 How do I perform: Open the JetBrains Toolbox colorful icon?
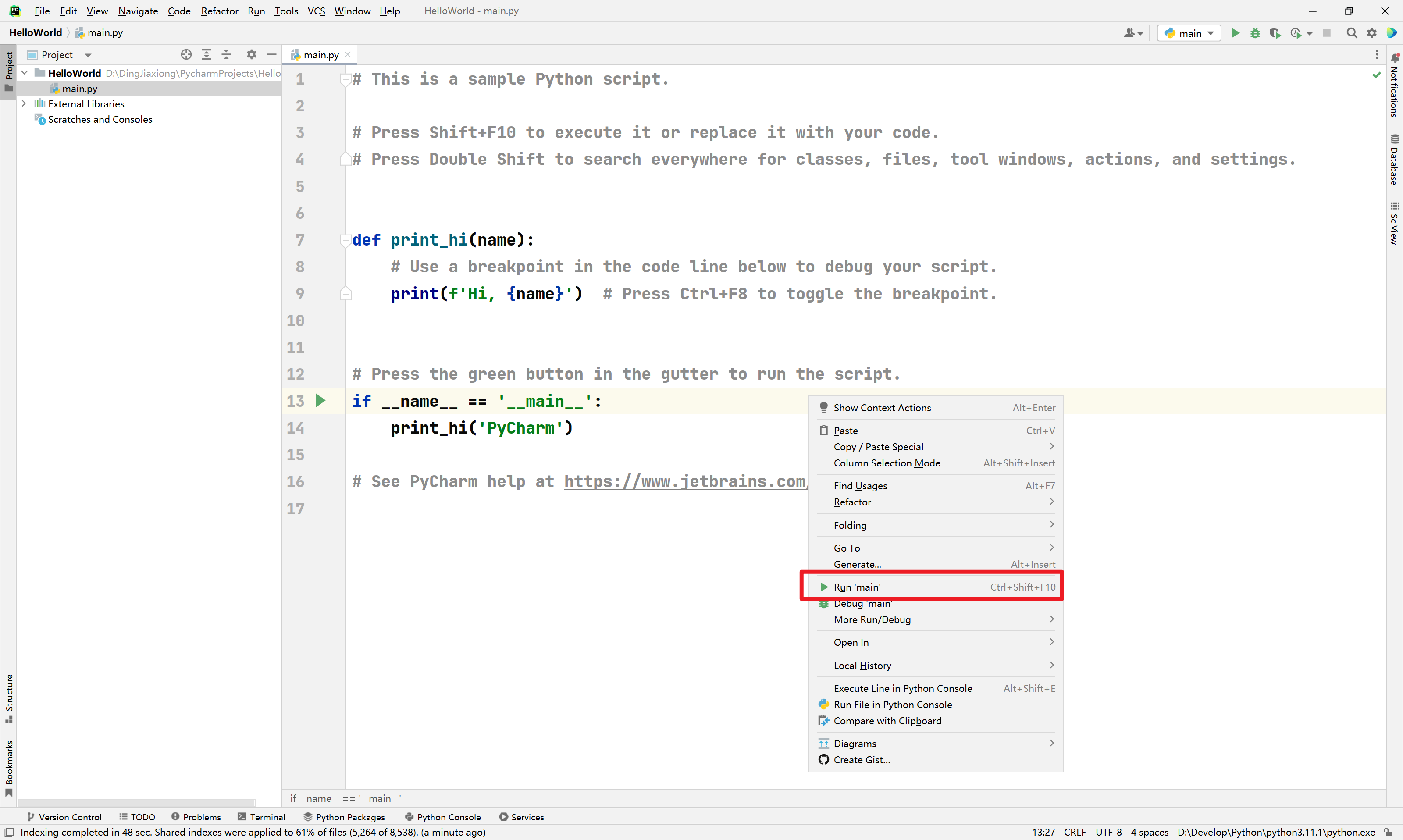(1392, 33)
